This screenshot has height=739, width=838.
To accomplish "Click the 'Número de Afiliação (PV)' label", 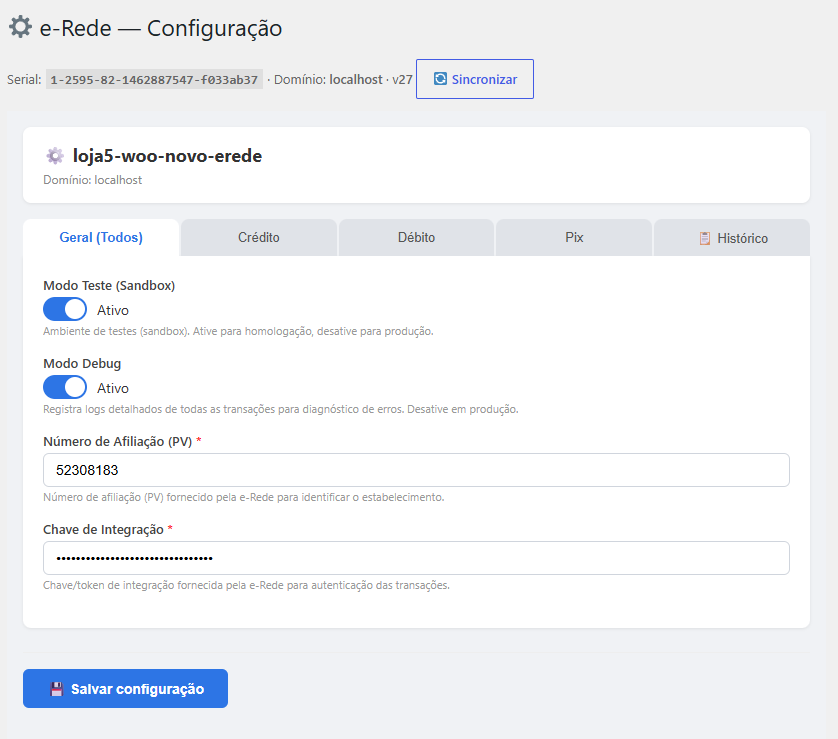I will pos(118,441).
